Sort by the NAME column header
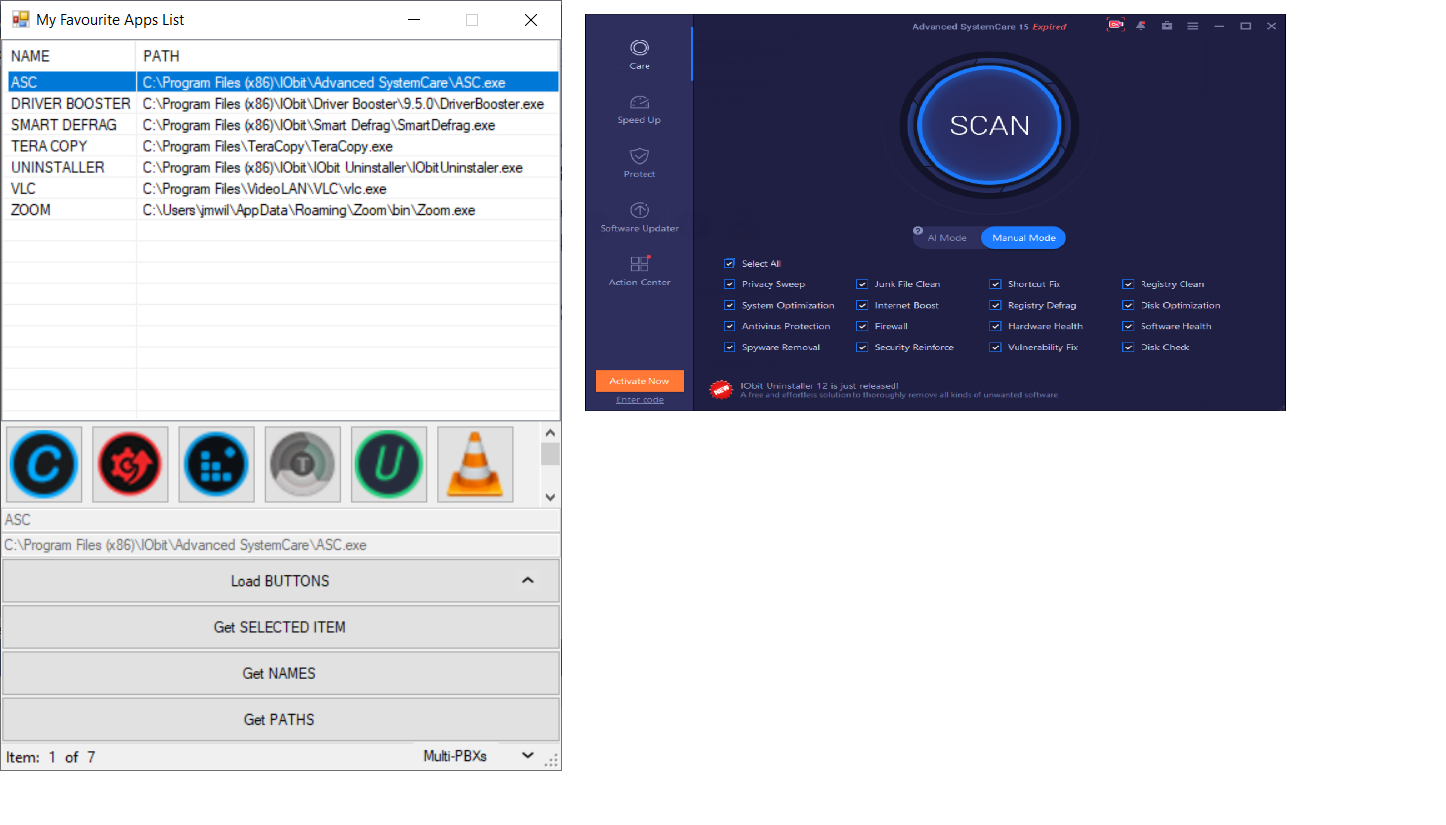 [69, 56]
